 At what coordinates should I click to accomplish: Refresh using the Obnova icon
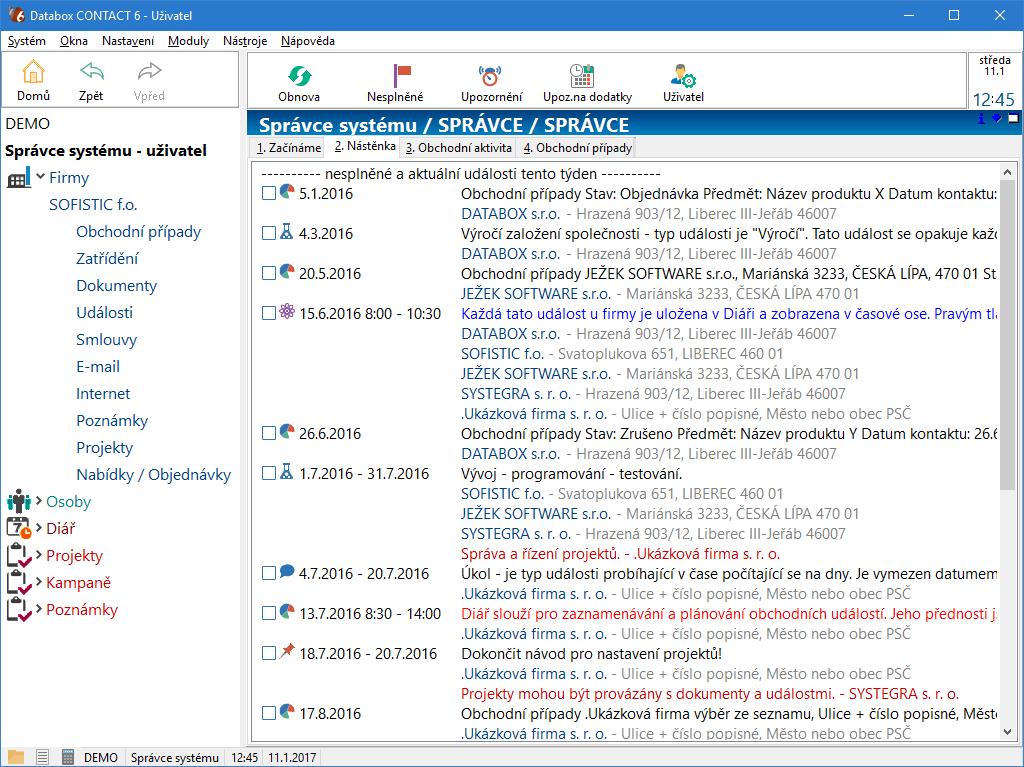(x=299, y=76)
